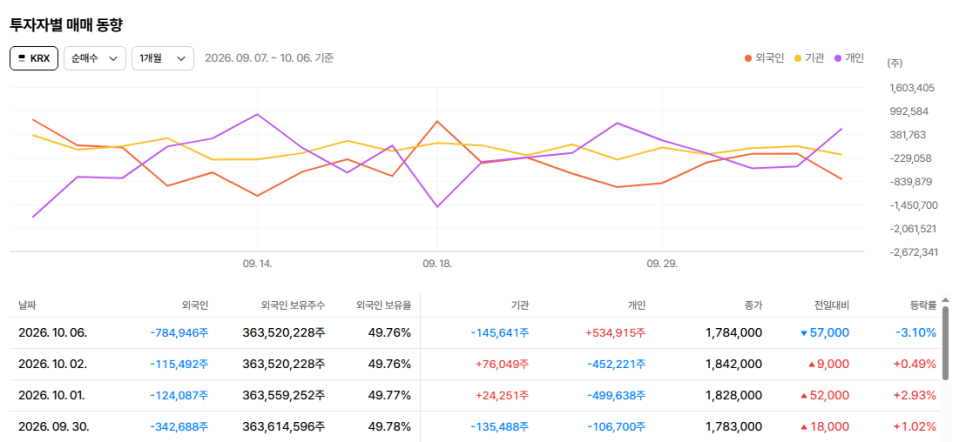Image resolution: width=966 pixels, height=442 pixels.
Task: Click the 기관 column header
Action: pos(520,305)
